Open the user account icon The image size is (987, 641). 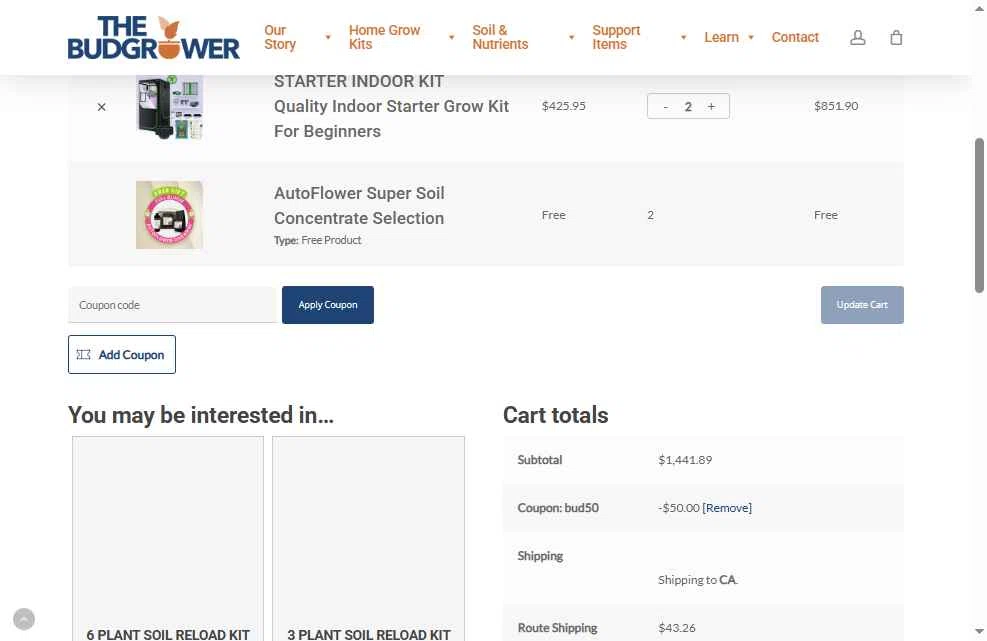pos(857,38)
